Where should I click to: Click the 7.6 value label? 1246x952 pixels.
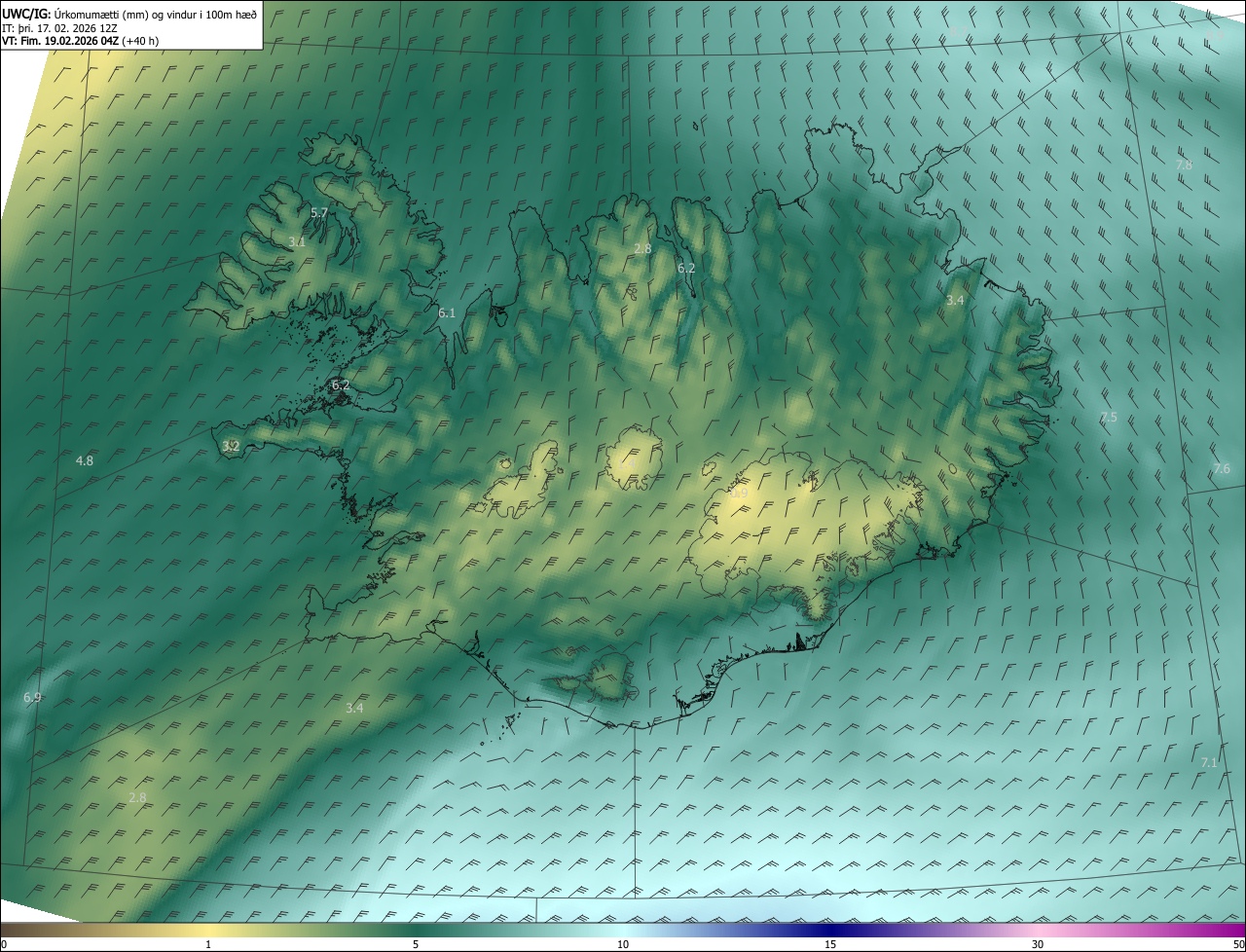coord(1222,469)
